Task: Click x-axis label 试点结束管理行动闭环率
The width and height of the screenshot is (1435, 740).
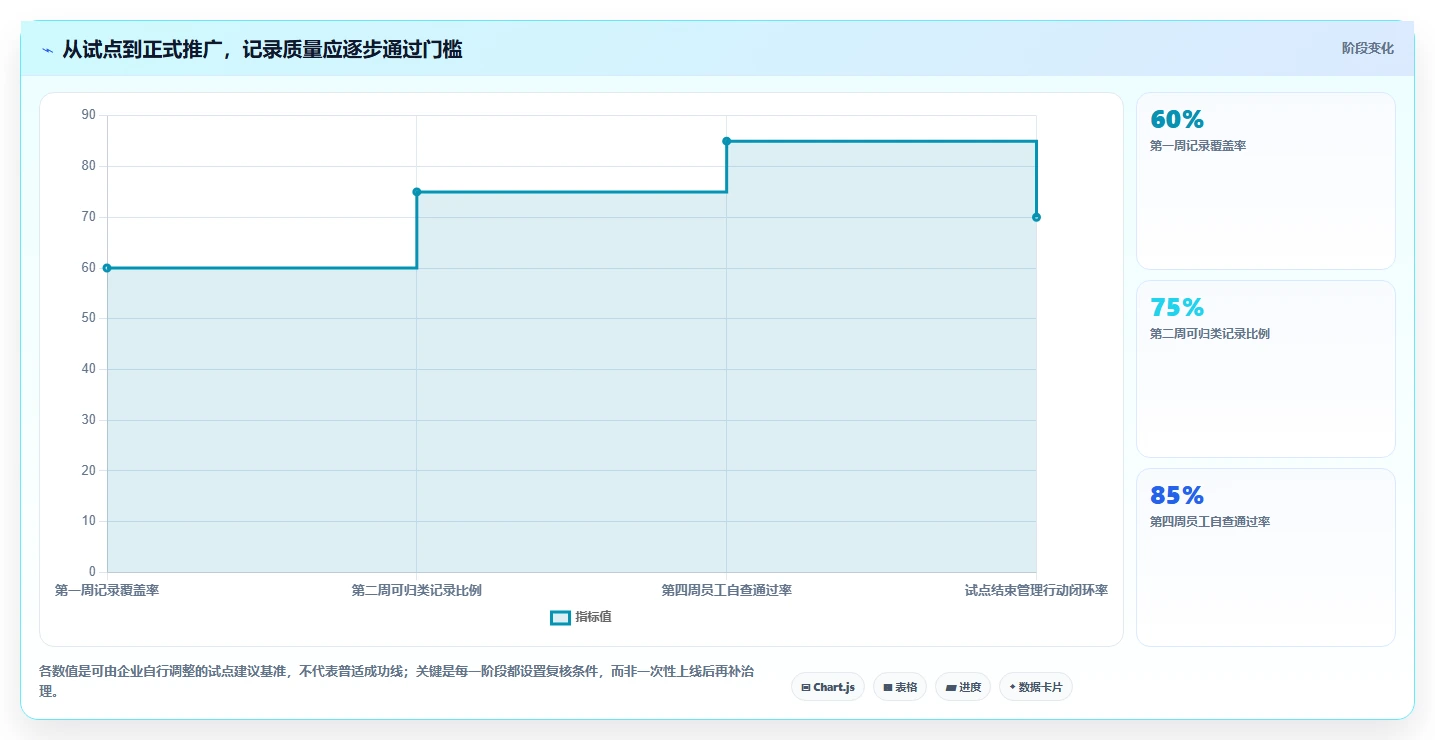Action: click(x=1036, y=591)
